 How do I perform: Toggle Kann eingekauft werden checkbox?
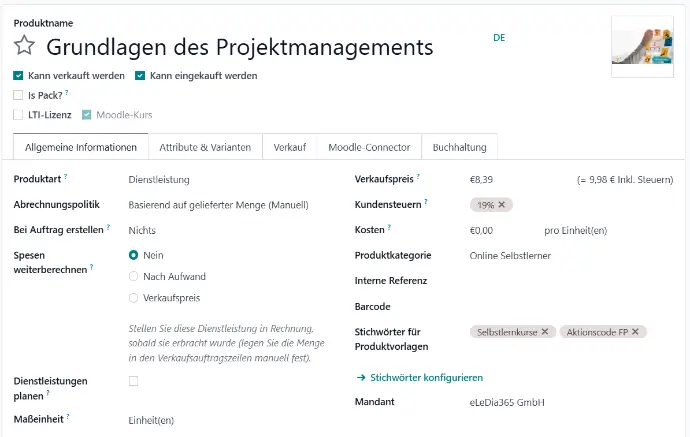click(x=140, y=76)
